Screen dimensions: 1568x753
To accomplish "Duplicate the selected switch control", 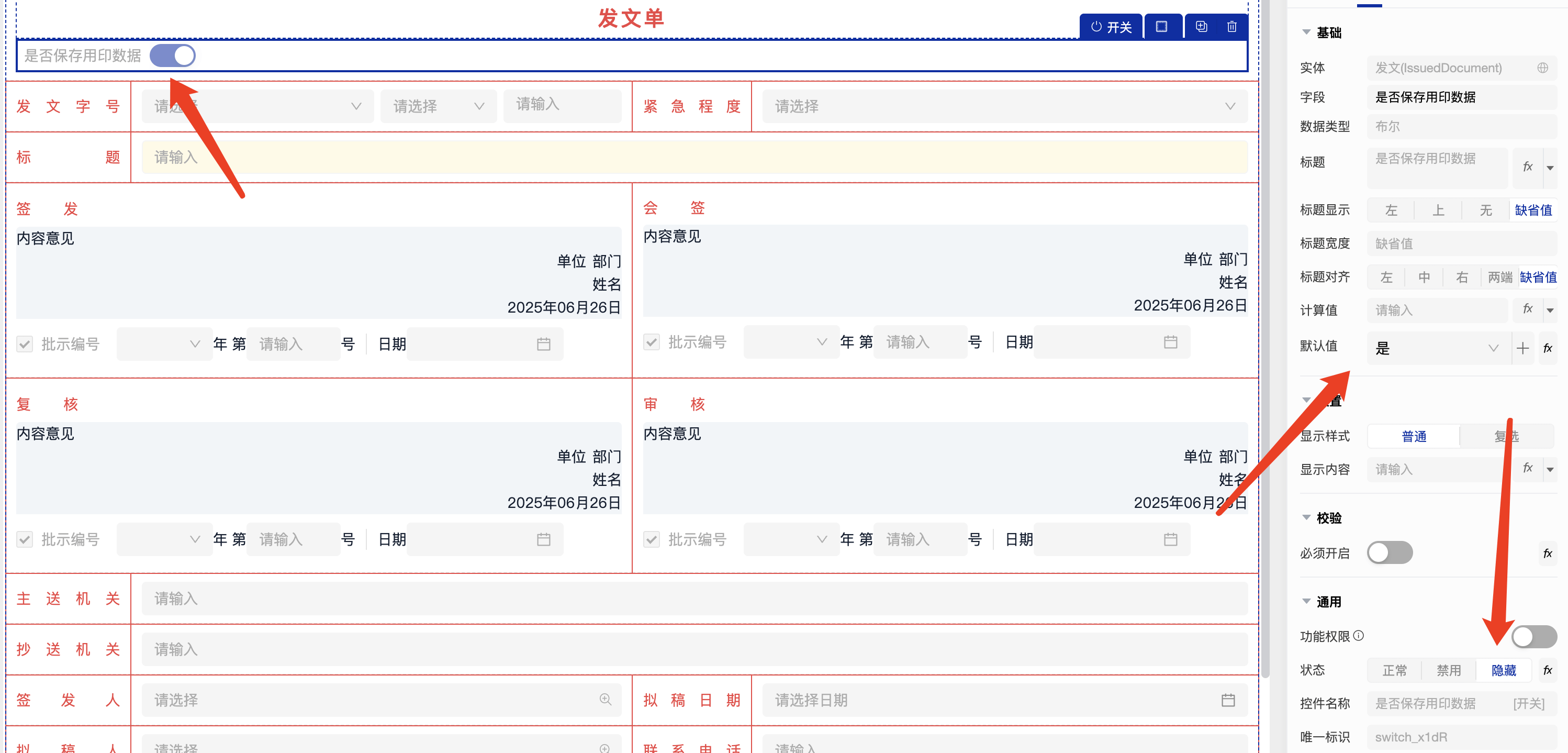I will [1201, 27].
